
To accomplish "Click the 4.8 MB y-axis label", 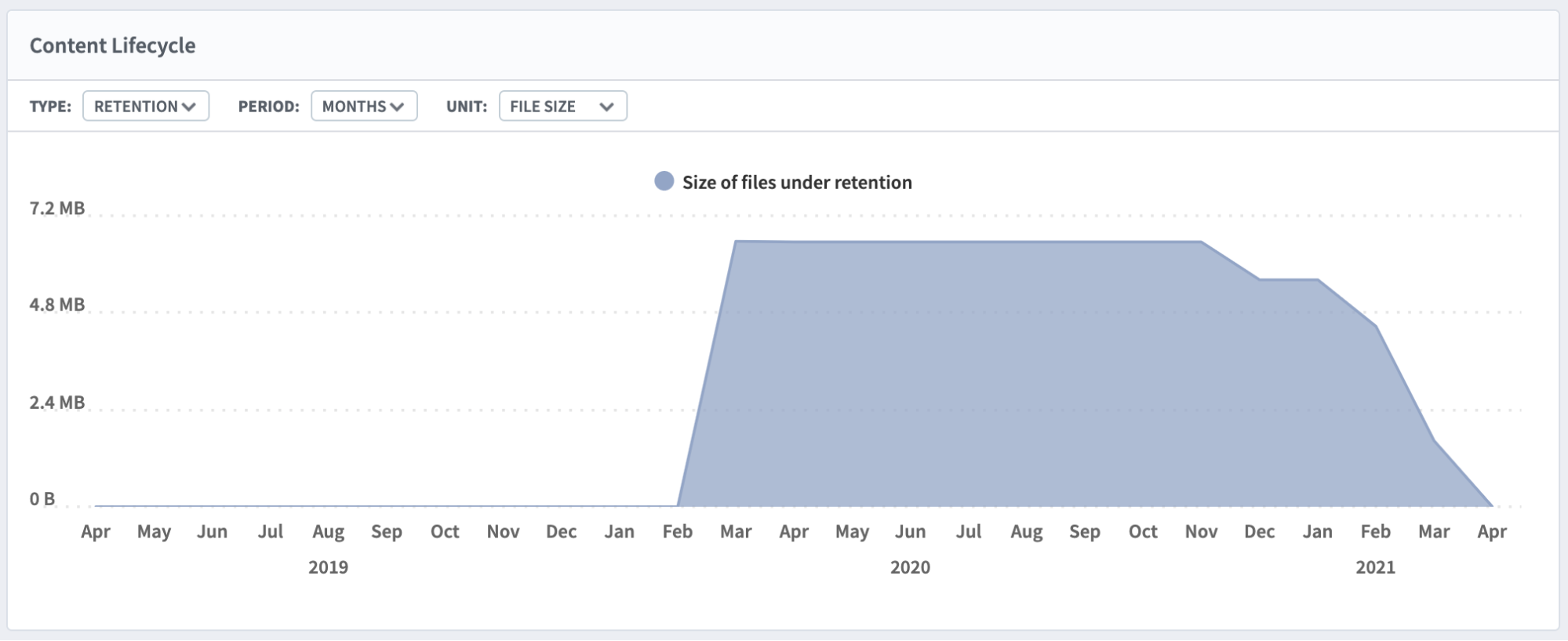I will click(57, 304).
